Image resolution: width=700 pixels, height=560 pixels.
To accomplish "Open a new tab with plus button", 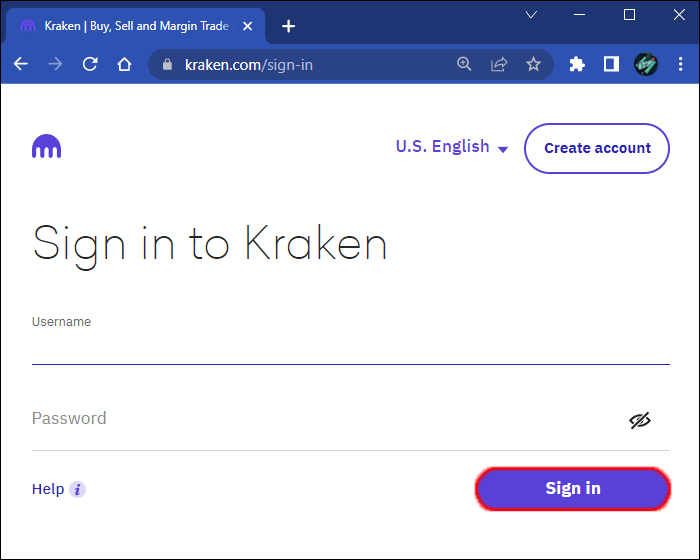I will pyautogui.click(x=288, y=26).
